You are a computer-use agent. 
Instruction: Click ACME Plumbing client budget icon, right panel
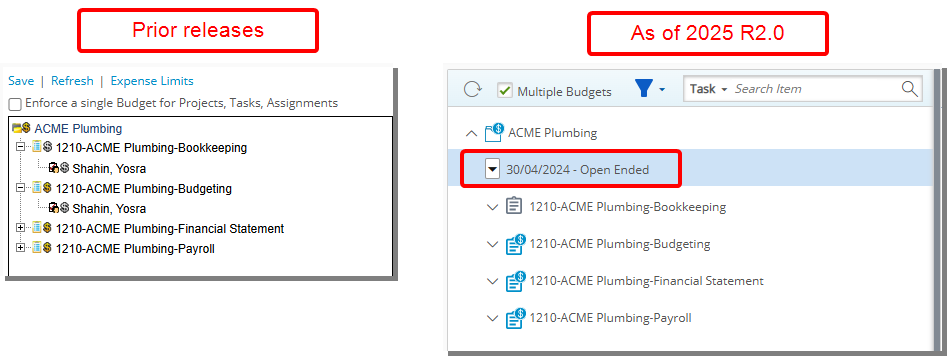[x=494, y=132]
